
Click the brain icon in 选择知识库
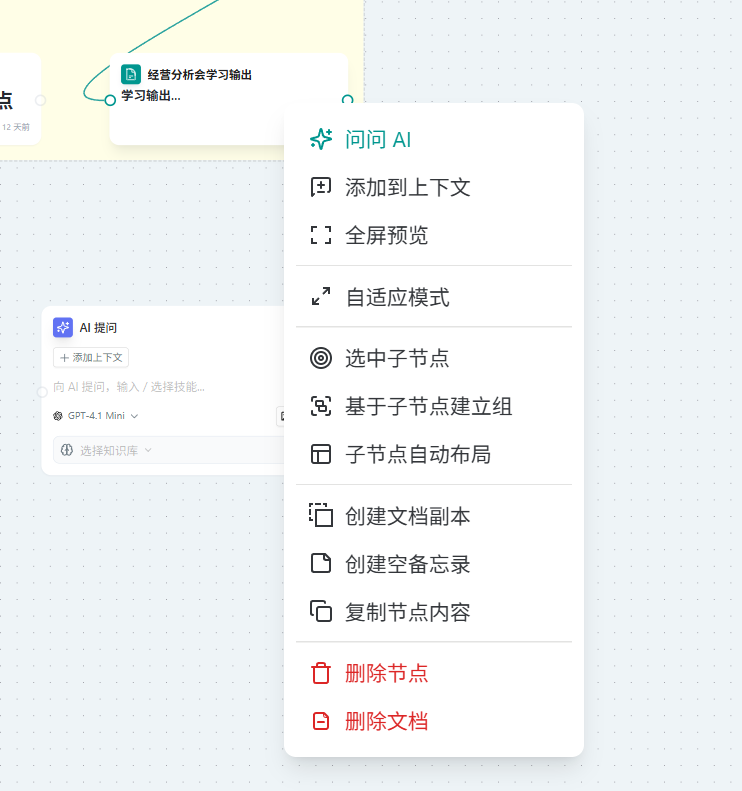67,450
